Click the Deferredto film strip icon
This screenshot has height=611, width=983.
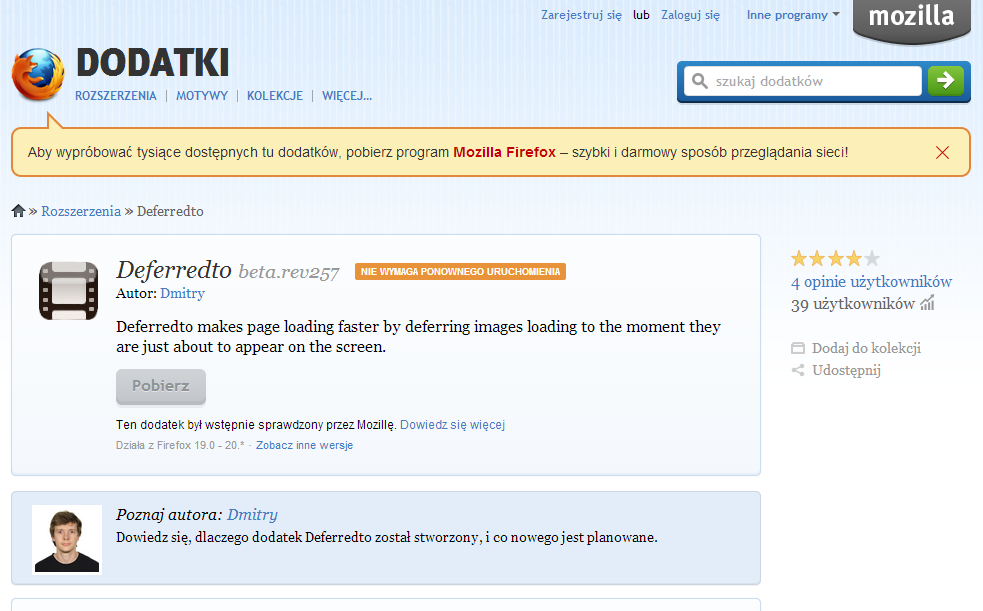(x=68, y=291)
